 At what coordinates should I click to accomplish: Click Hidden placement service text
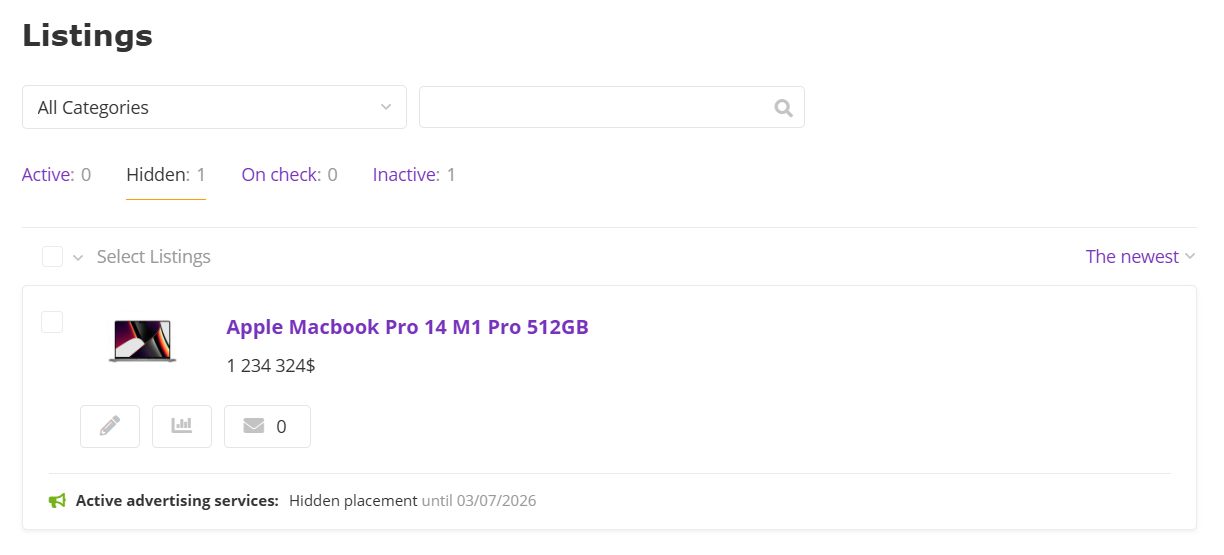tap(353, 500)
